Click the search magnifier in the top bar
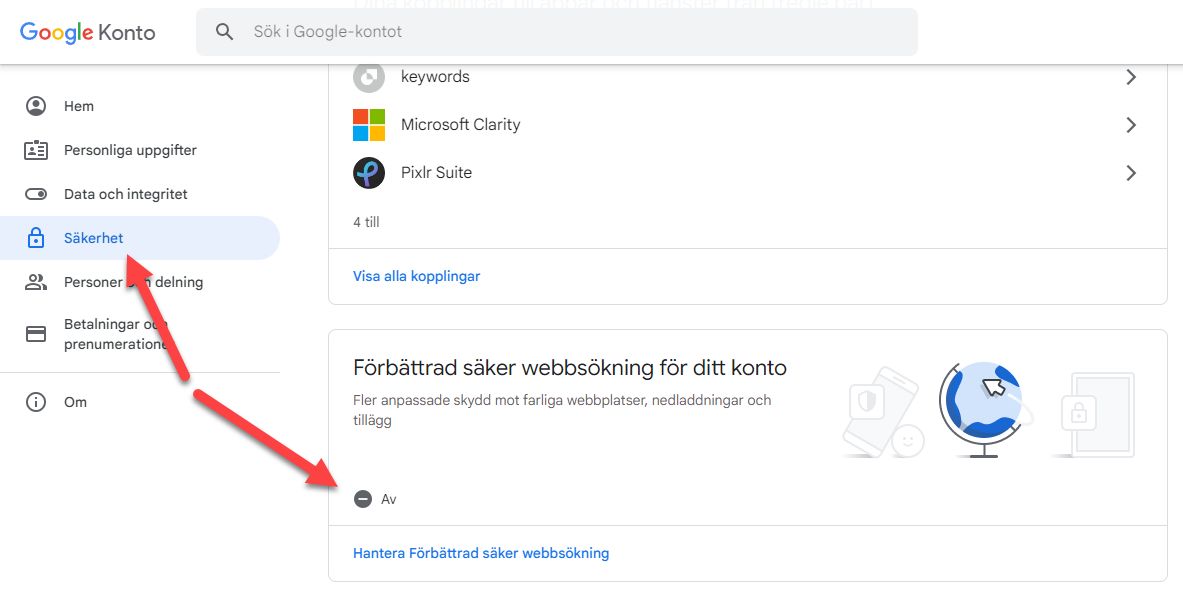Image resolution: width=1183 pixels, height=596 pixels. 225,31
